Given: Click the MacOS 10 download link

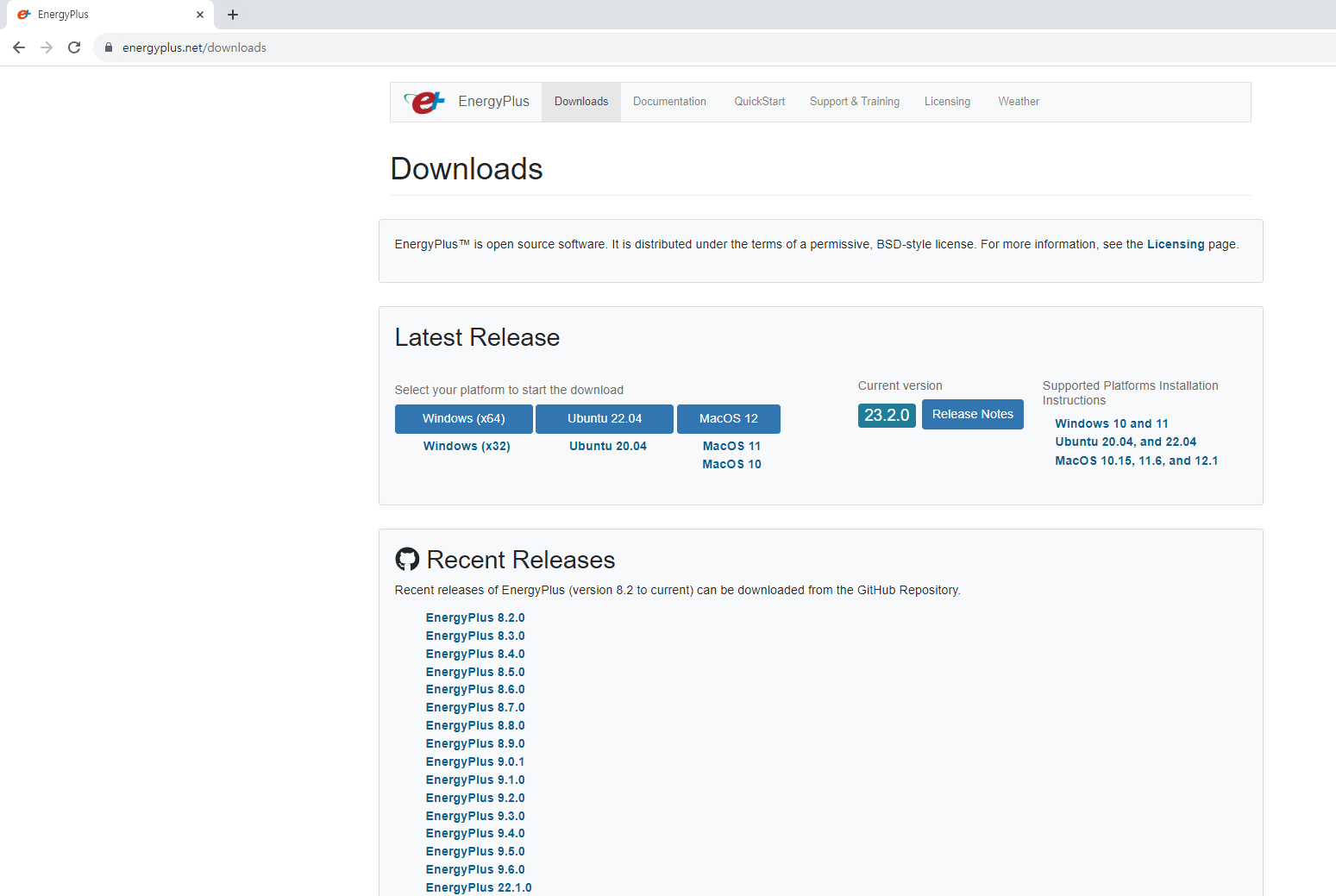Looking at the screenshot, I should click(x=732, y=464).
